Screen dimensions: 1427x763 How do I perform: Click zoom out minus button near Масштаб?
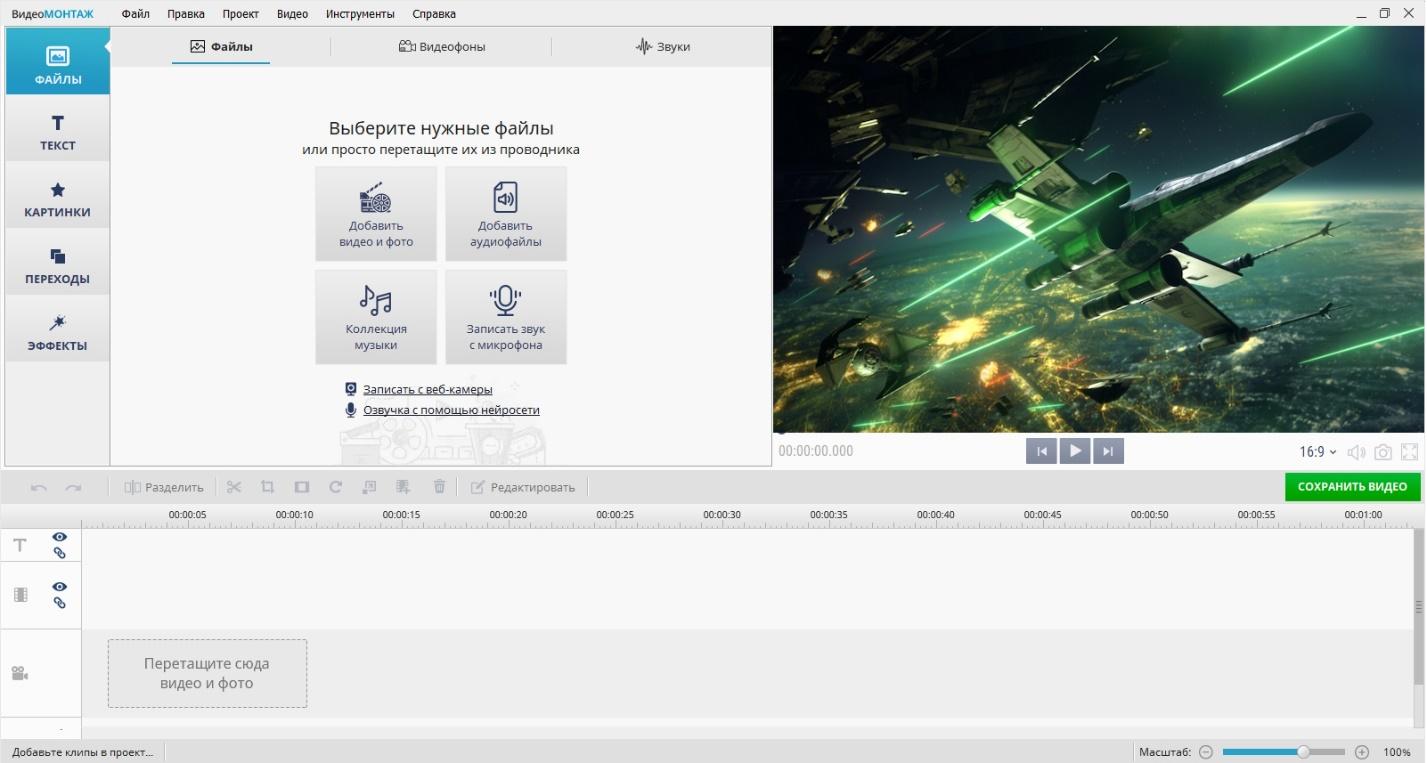pos(1206,752)
